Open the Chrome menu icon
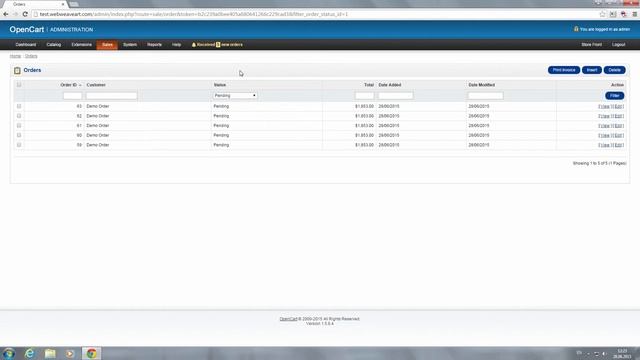 tap(635, 14)
